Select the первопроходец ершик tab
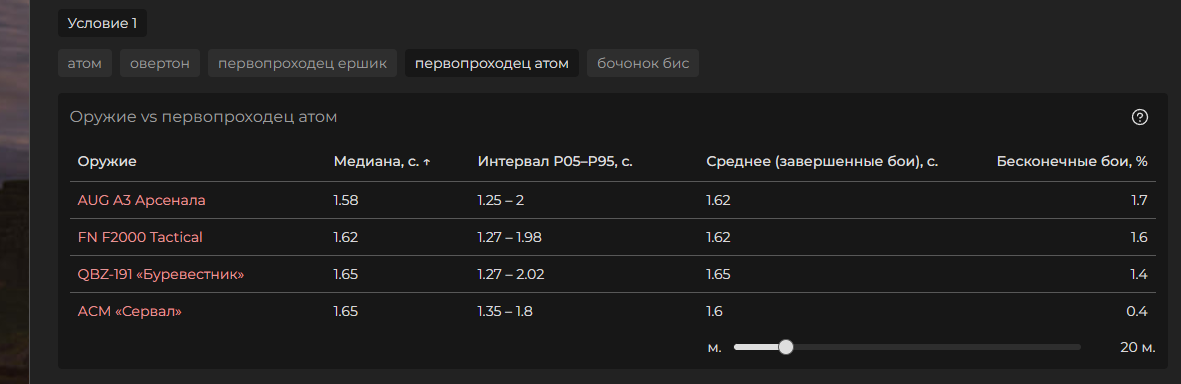1181x384 pixels. tap(302, 63)
